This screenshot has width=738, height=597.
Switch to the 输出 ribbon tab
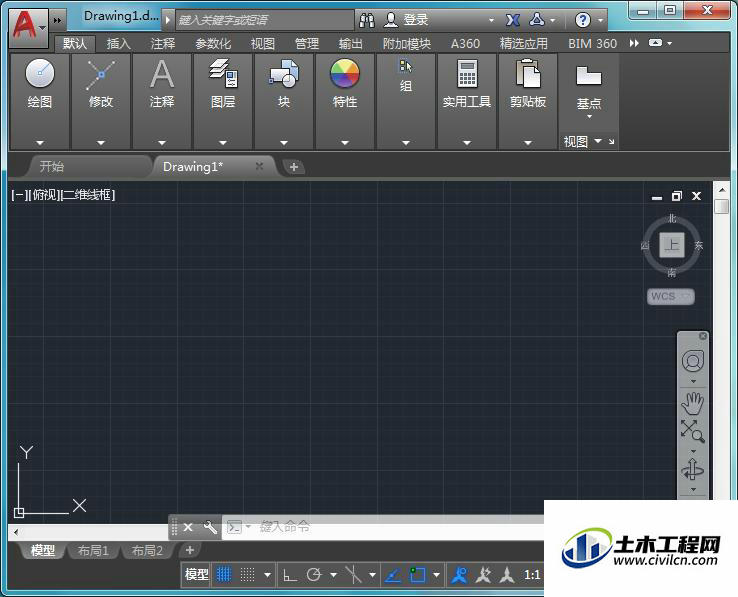(x=351, y=44)
